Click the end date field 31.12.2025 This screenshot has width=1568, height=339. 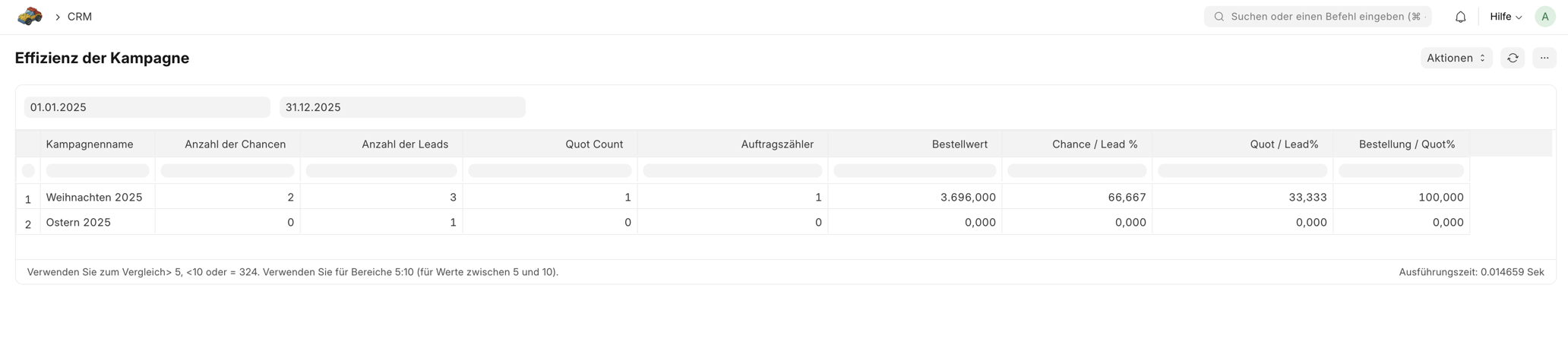[x=402, y=107]
